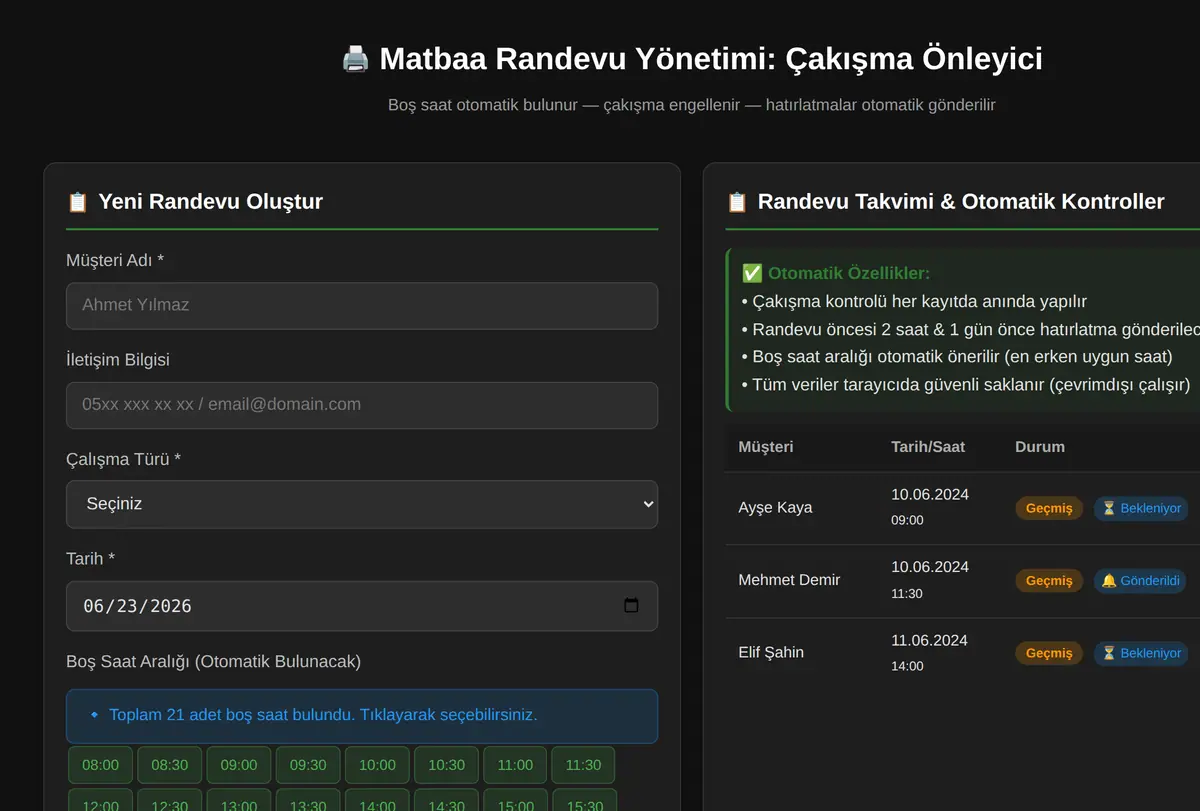The width and height of the screenshot is (1200, 811).
Task: Select the 10:00 time slot
Action: (377, 765)
